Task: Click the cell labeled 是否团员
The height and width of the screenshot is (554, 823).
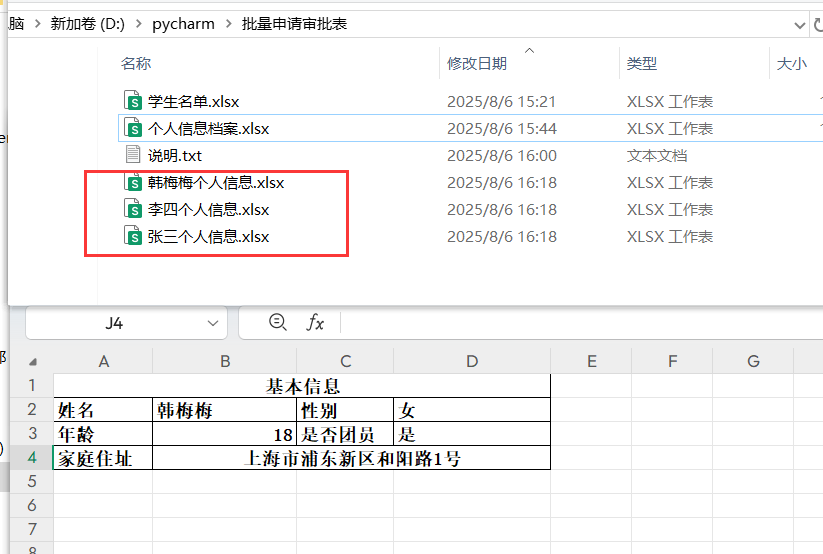Action: (x=345, y=434)
